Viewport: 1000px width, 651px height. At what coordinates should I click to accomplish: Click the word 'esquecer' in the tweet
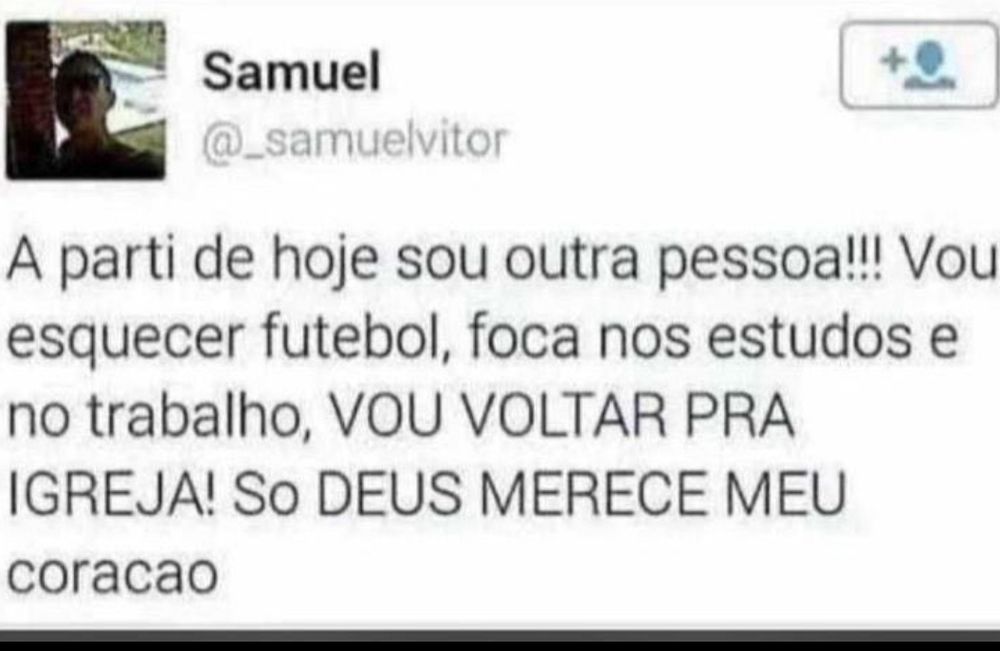click(125, 340)
